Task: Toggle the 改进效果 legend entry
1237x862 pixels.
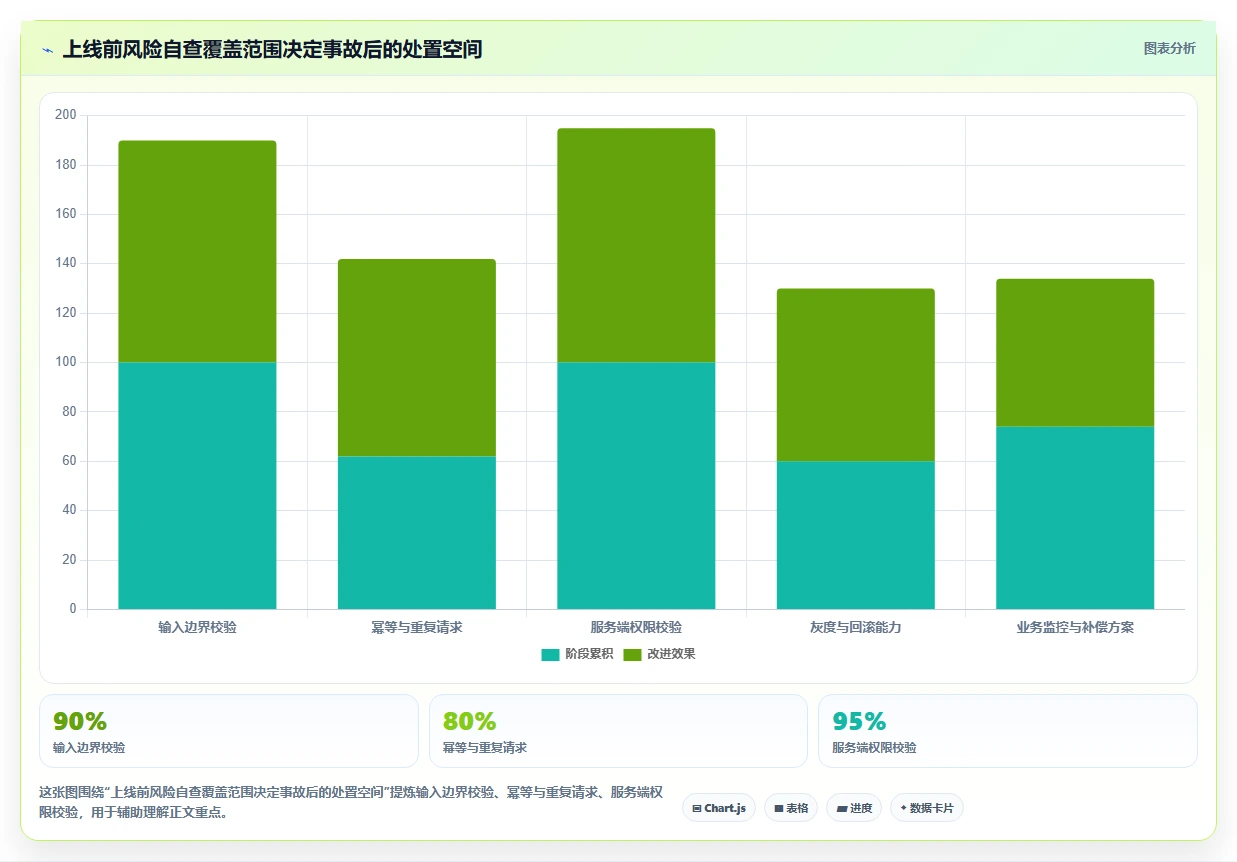Action: (x=659, y=654)
